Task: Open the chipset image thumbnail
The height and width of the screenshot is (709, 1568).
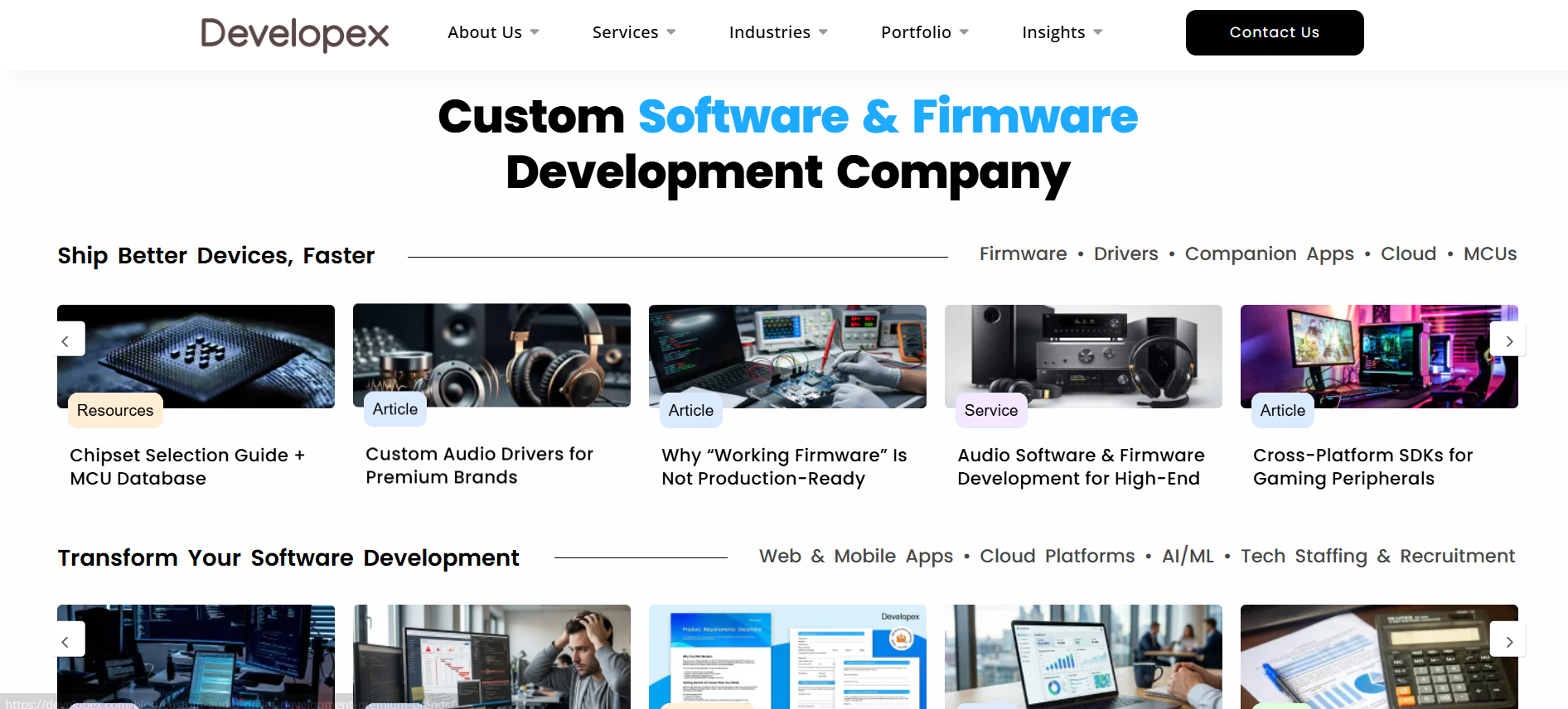Action: 196,356
